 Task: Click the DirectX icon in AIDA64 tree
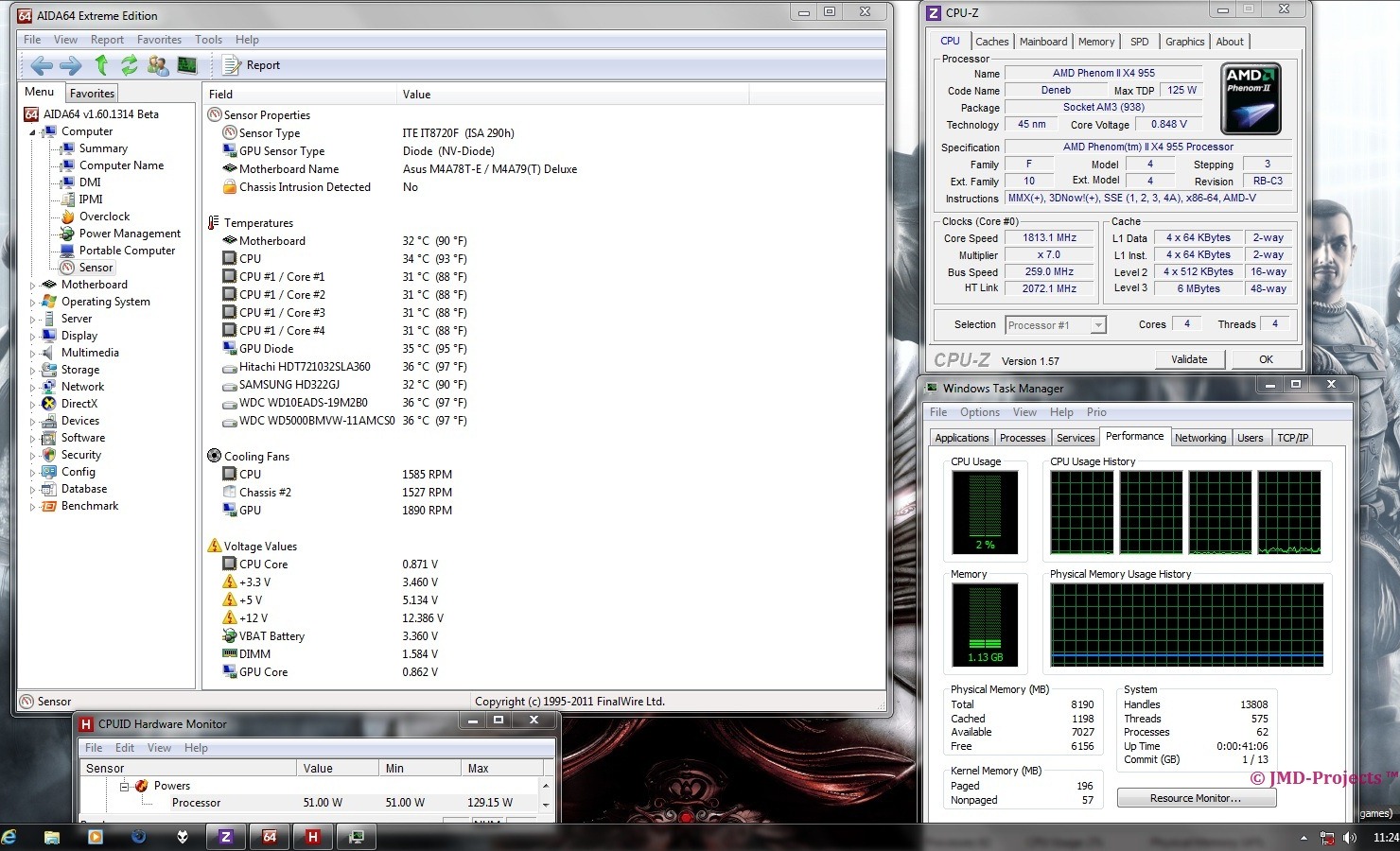click(49, 404)
